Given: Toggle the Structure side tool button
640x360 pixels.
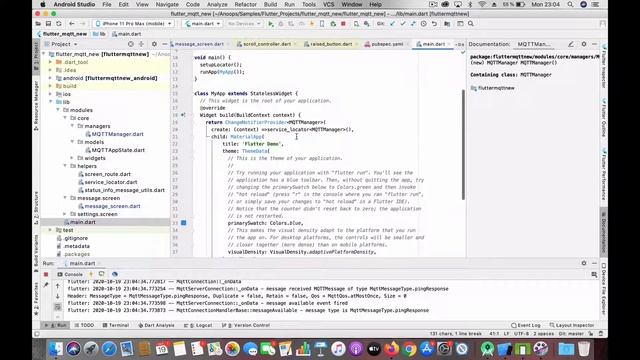Looking at the screenshot, I should (36, 207).
